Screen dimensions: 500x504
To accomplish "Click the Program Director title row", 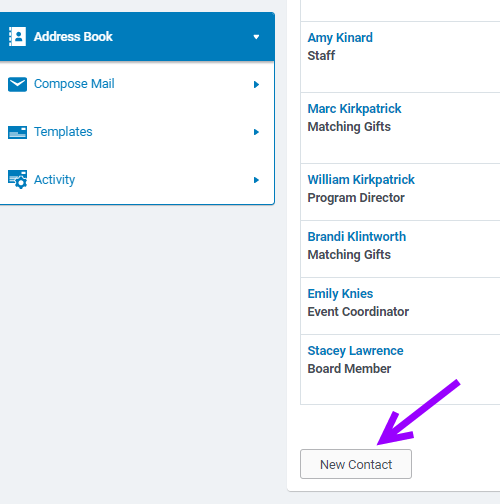I will [356, 198].
